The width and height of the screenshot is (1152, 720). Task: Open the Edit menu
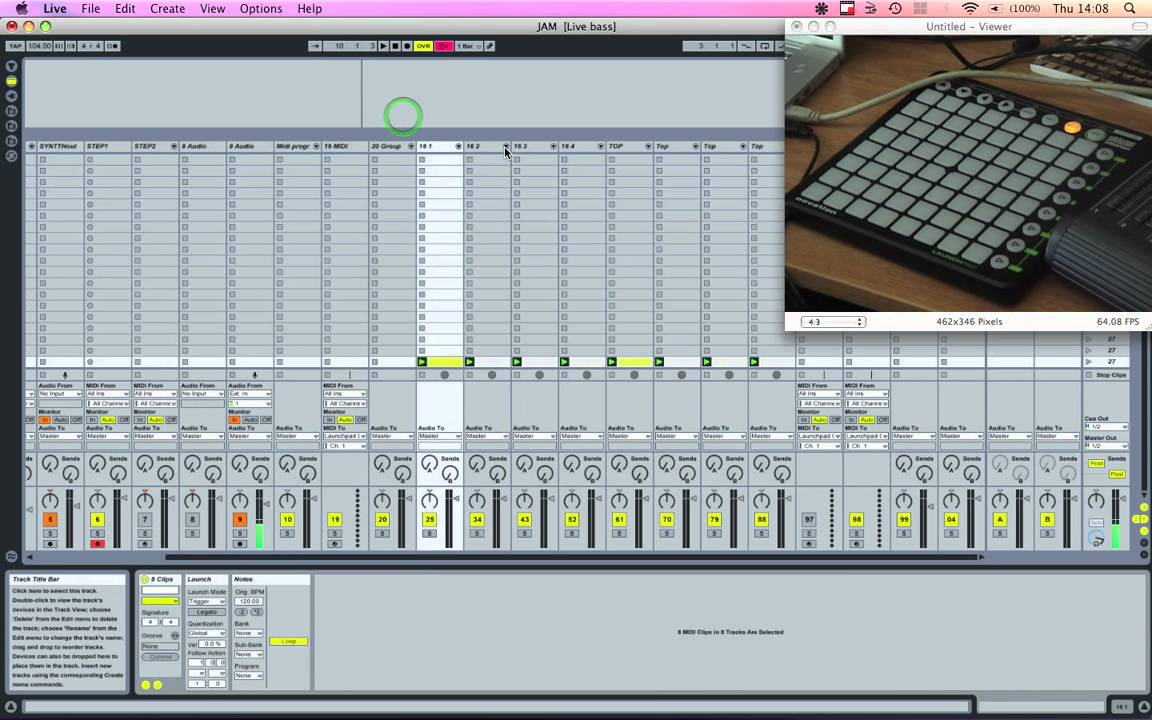(125, 9)
